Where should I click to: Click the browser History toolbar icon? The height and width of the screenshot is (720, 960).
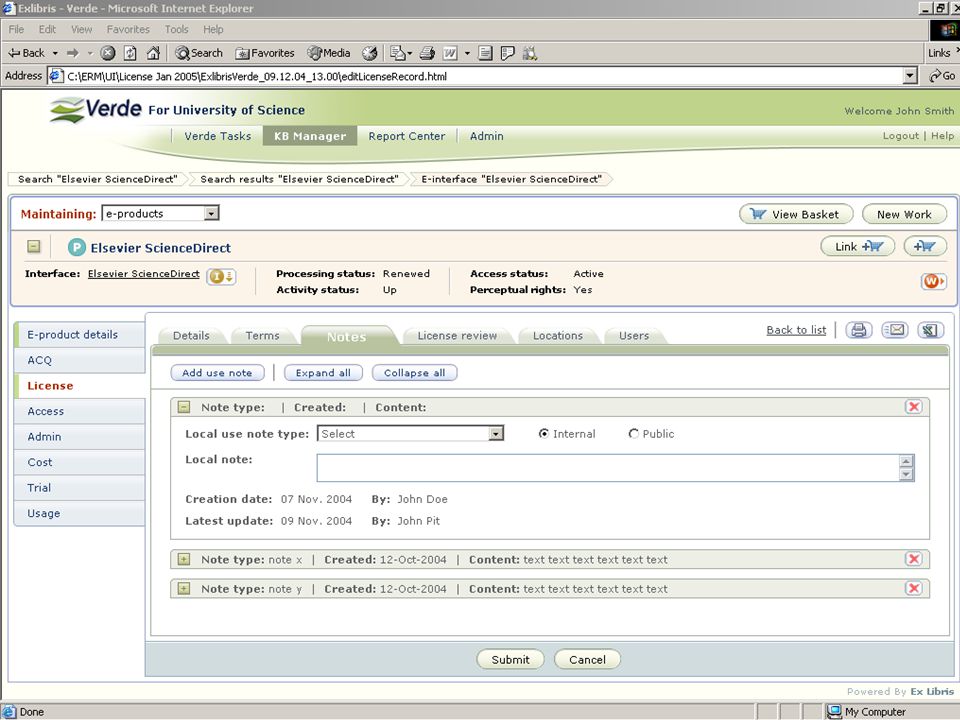pyautogui.click(x=370, y=53)
